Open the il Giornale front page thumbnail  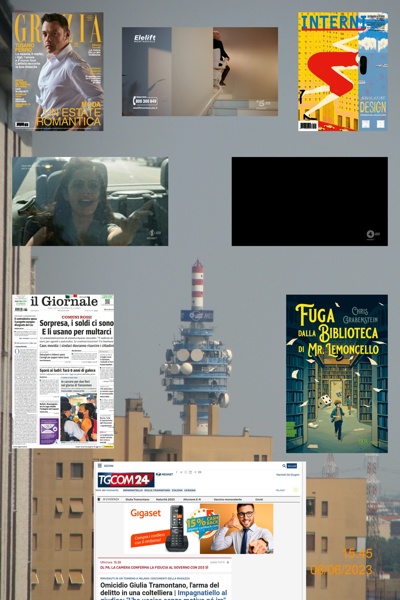tap(63, 371)
